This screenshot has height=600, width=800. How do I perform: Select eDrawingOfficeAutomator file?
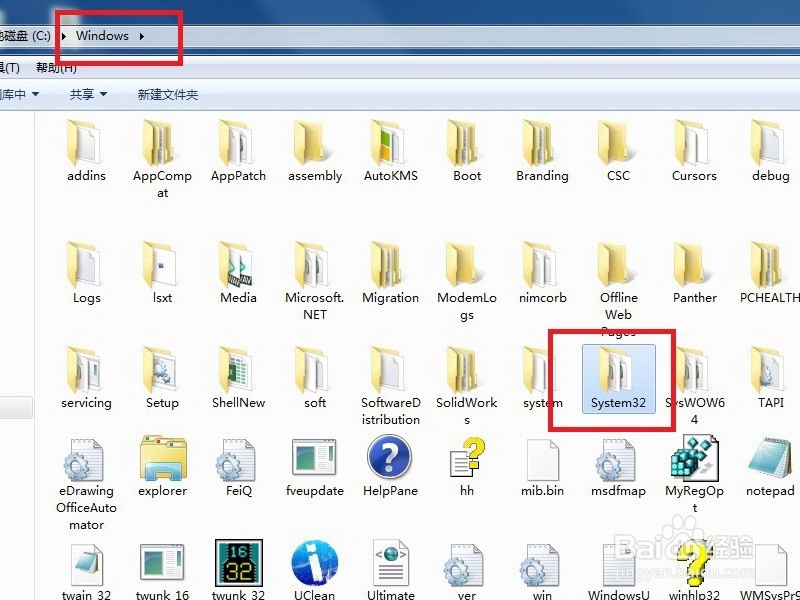pyautogui.click(x=86, y=485)
